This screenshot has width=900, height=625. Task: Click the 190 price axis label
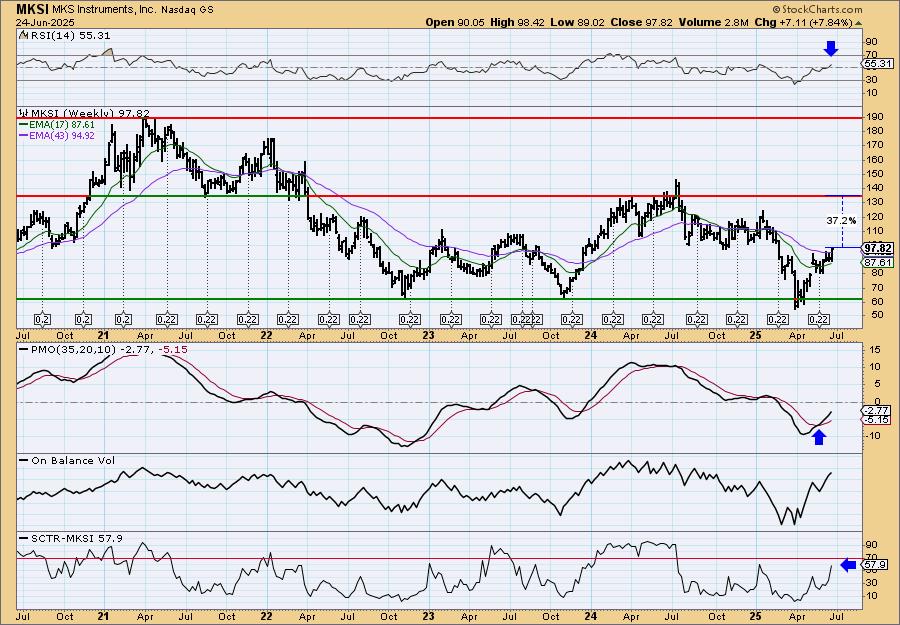tap(875, 117)
